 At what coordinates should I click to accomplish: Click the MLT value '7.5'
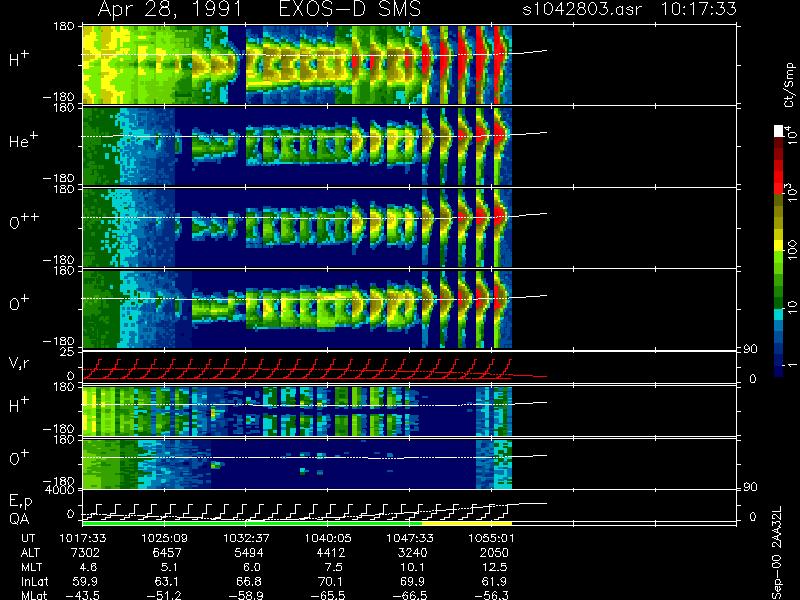[x=333, y=567]
